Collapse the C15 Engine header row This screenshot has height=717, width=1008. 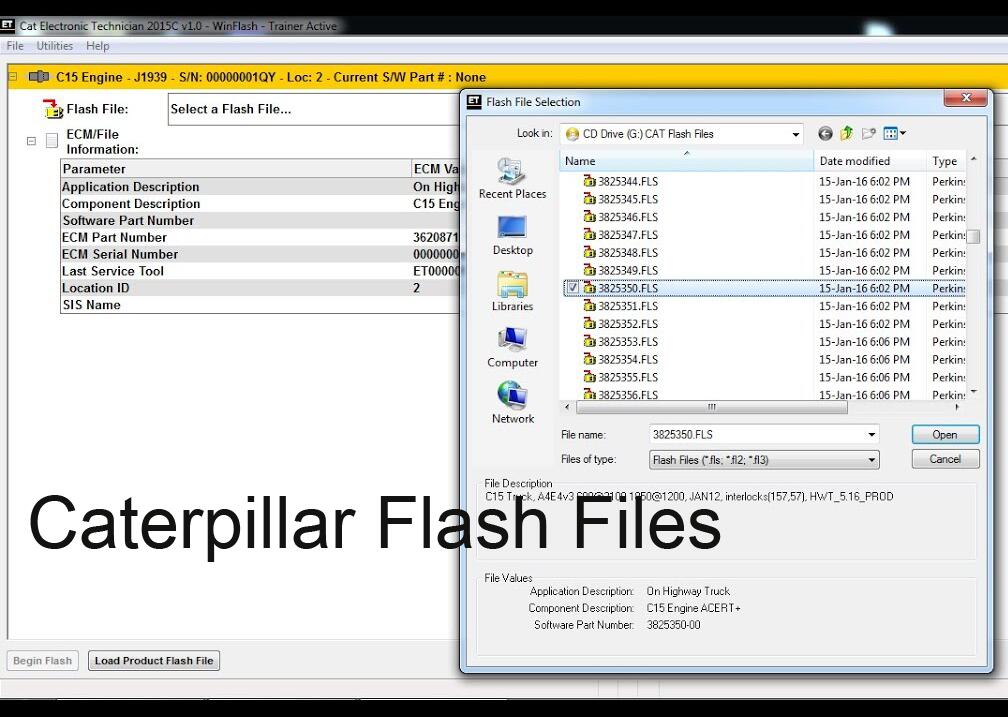(x=13, y=77)
